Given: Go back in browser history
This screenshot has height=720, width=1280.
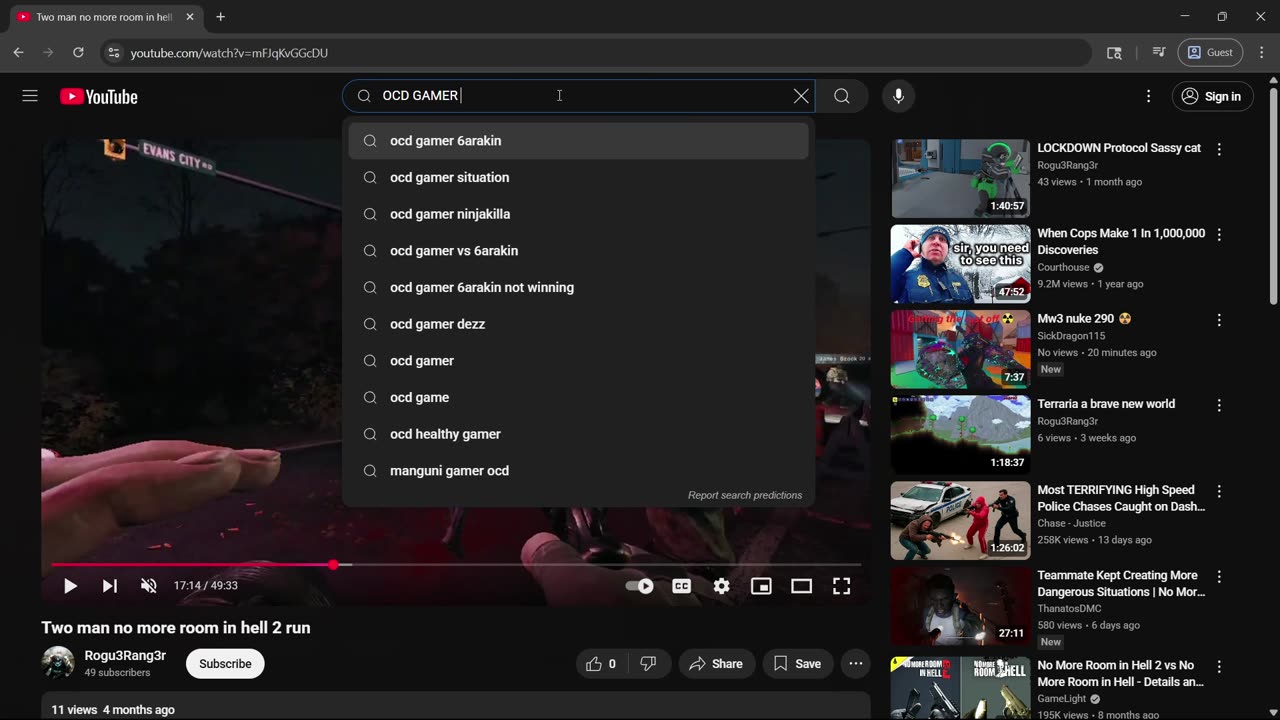Looking at the screenshot, I should click(x=18, y=53).
